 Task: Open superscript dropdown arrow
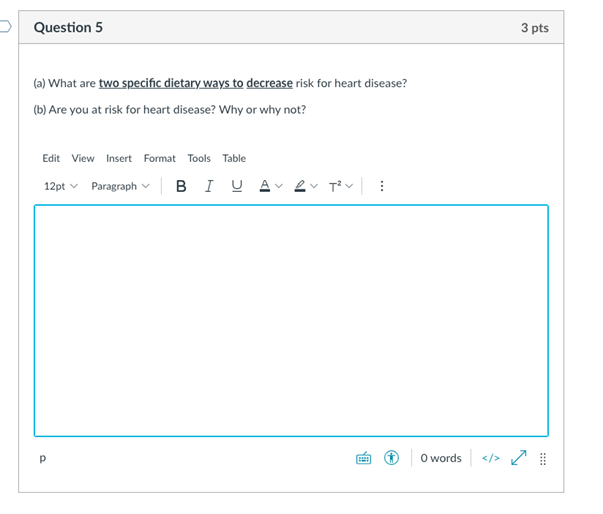click(349, 186)
